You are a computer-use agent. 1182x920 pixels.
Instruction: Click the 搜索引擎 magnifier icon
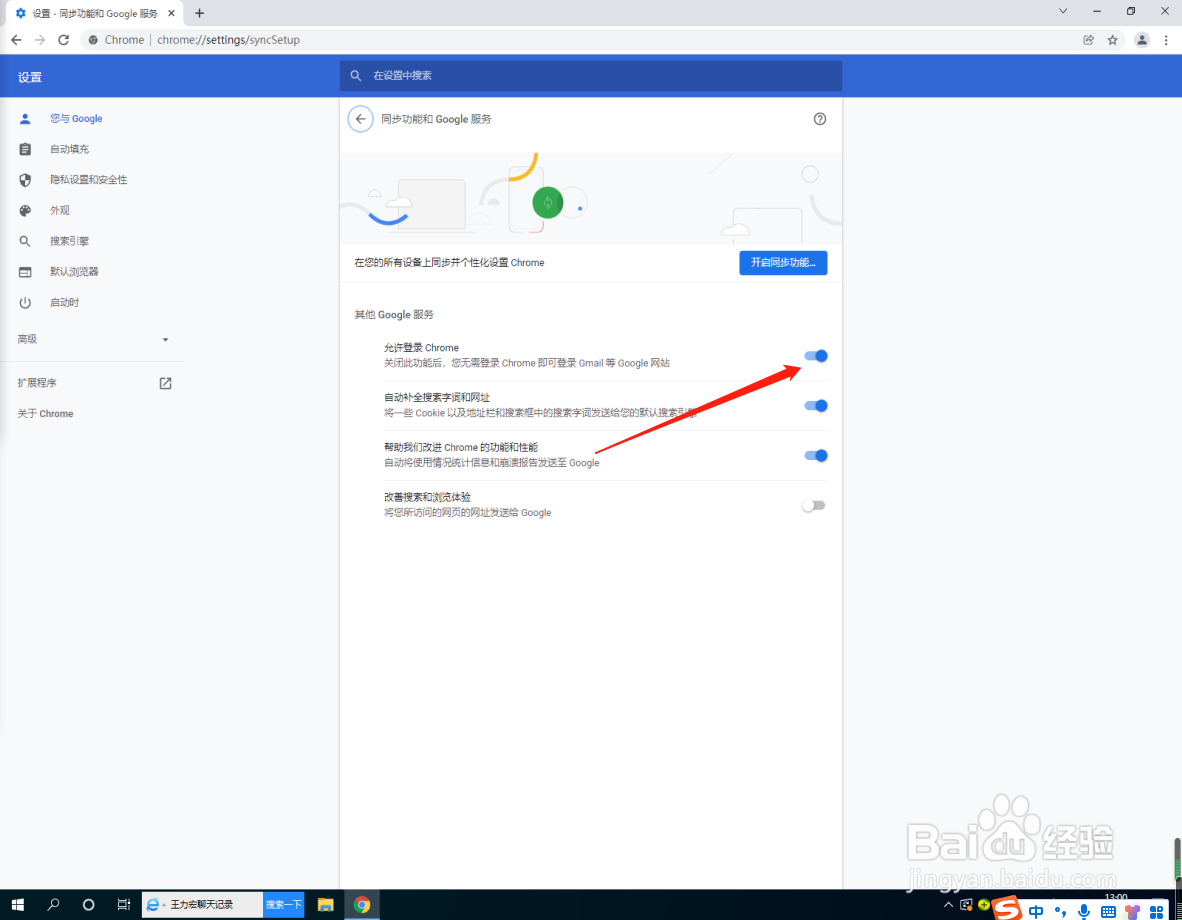tap(24, 240)
